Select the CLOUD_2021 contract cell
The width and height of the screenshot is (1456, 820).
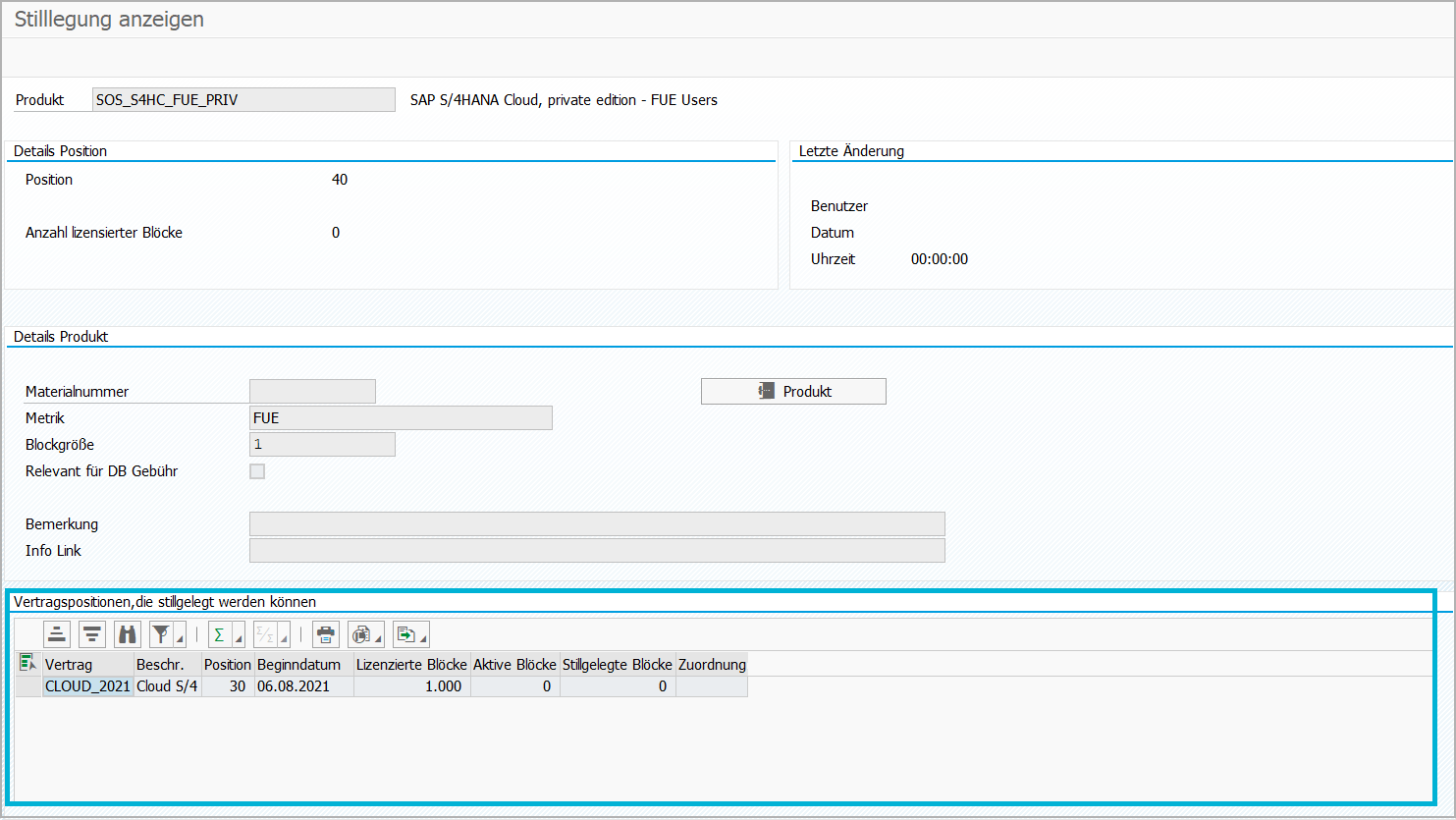[x=88, y=686]
